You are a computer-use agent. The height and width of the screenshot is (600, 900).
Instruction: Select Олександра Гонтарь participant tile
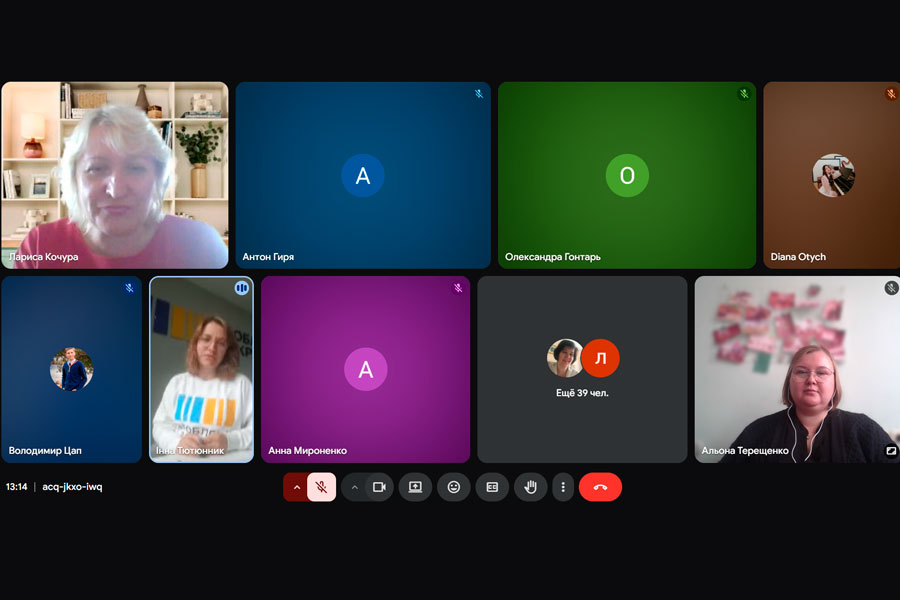pyautogui.click(x=627, y=175)
